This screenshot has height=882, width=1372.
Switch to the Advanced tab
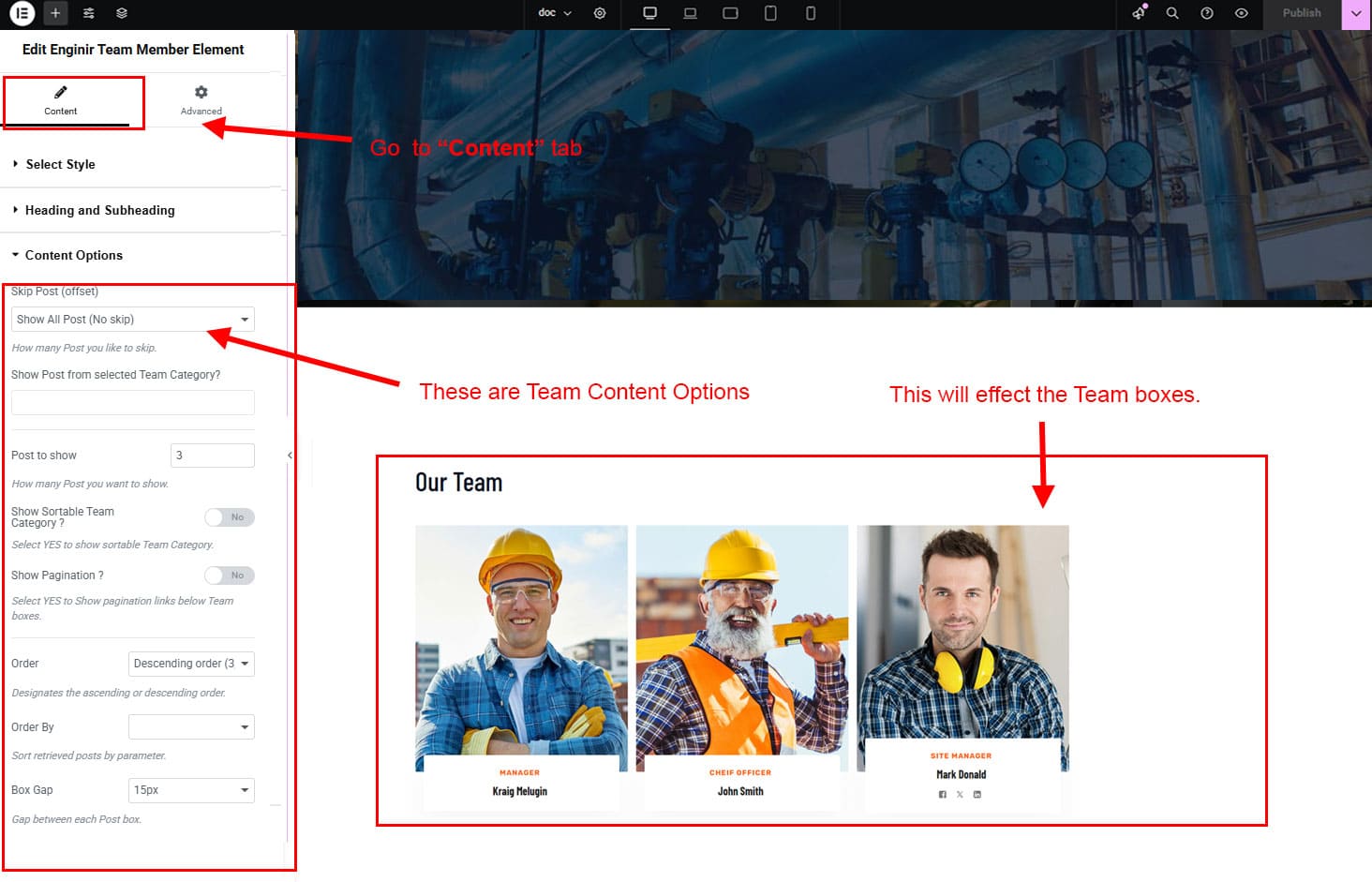[x=201, y=99]
